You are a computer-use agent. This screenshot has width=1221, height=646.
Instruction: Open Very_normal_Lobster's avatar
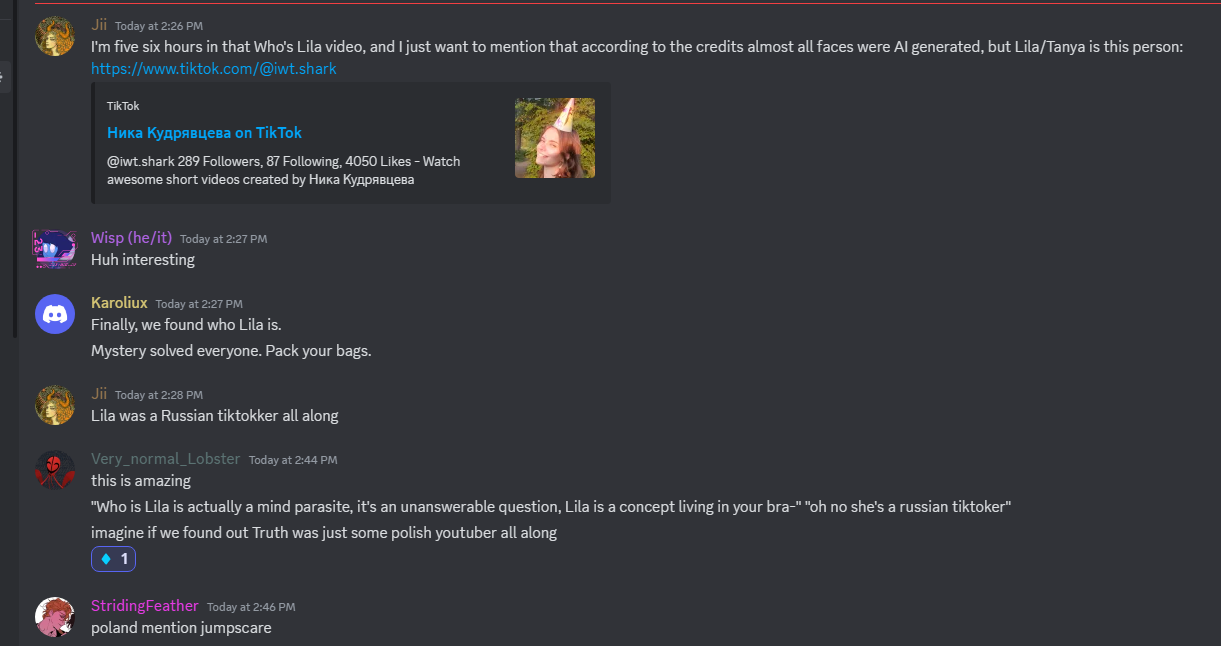coord(55,470)
